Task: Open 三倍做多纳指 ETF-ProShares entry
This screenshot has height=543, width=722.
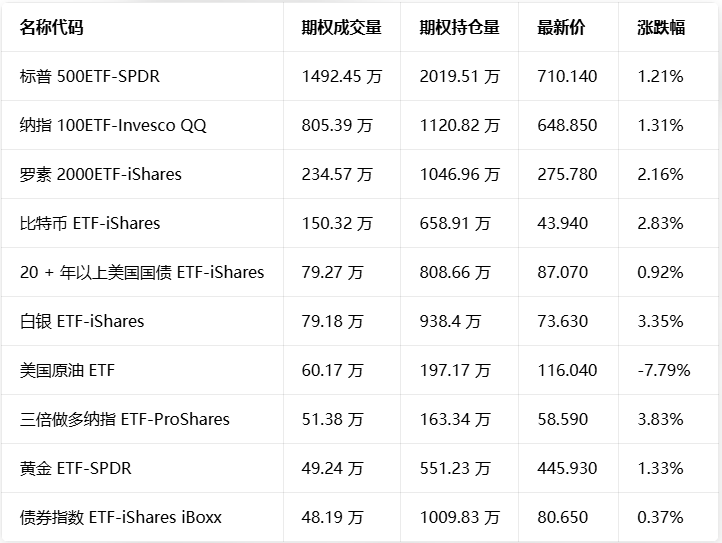Action: [125, 419]
